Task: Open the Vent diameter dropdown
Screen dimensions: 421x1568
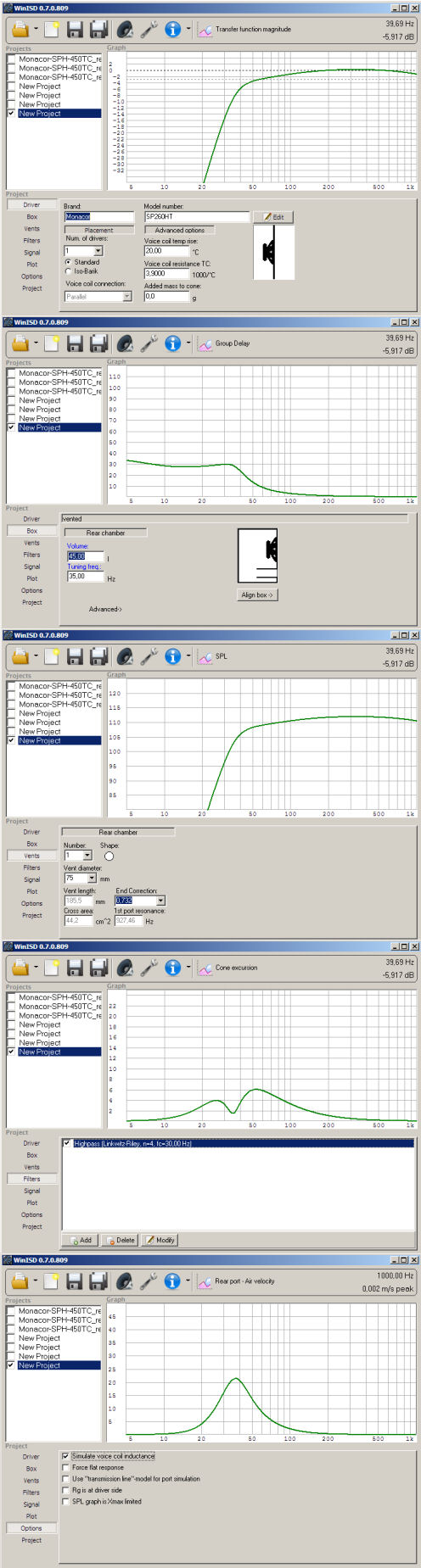Action: (x=92, y=879)
